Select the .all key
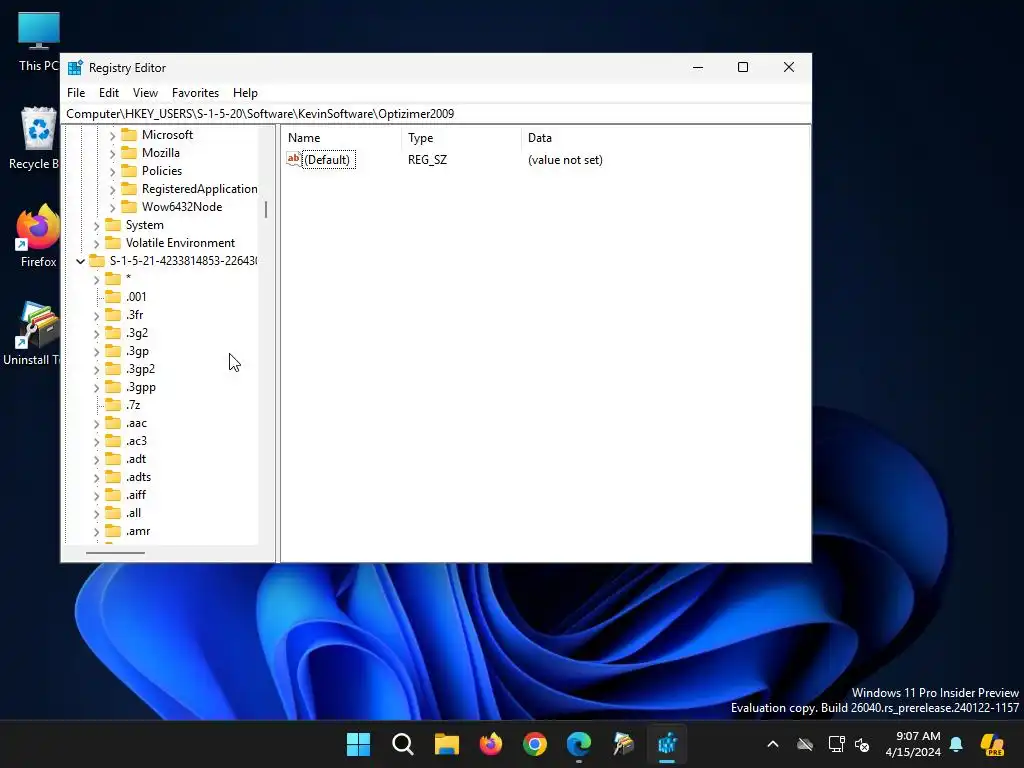Viewport: 1024px width, 768px height. [x=133, y=513]
